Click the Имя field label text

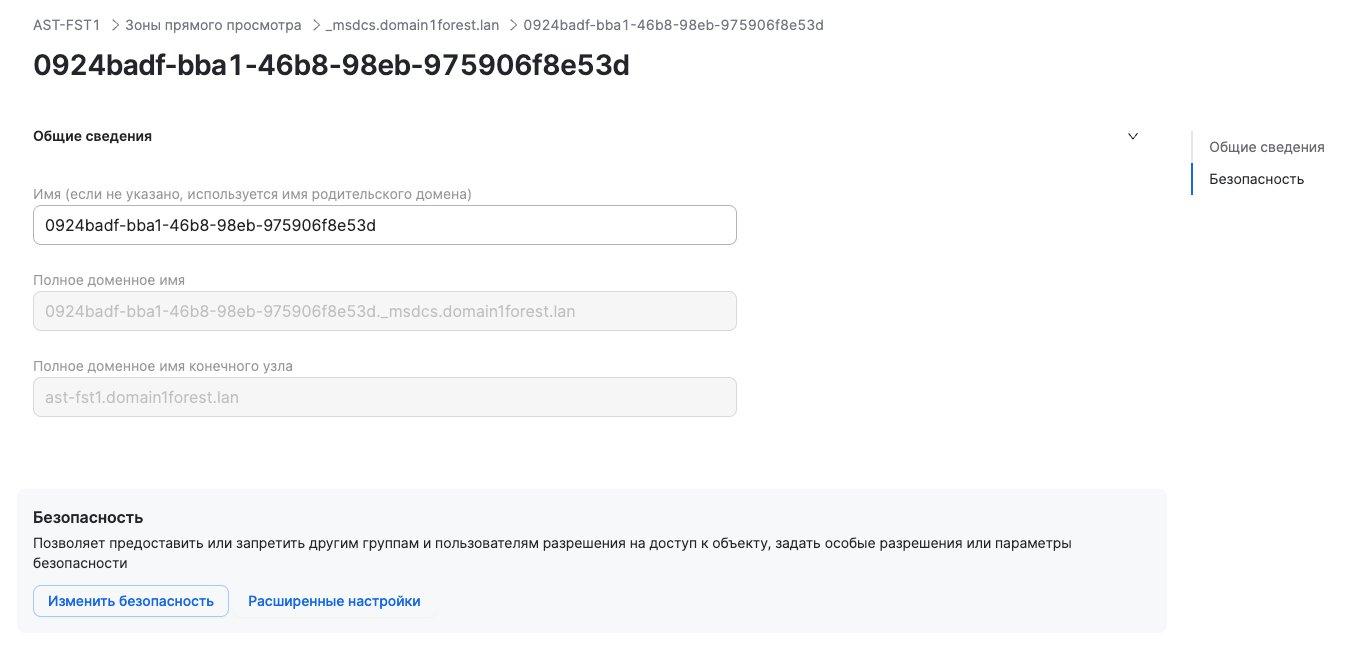pos(252,194)
